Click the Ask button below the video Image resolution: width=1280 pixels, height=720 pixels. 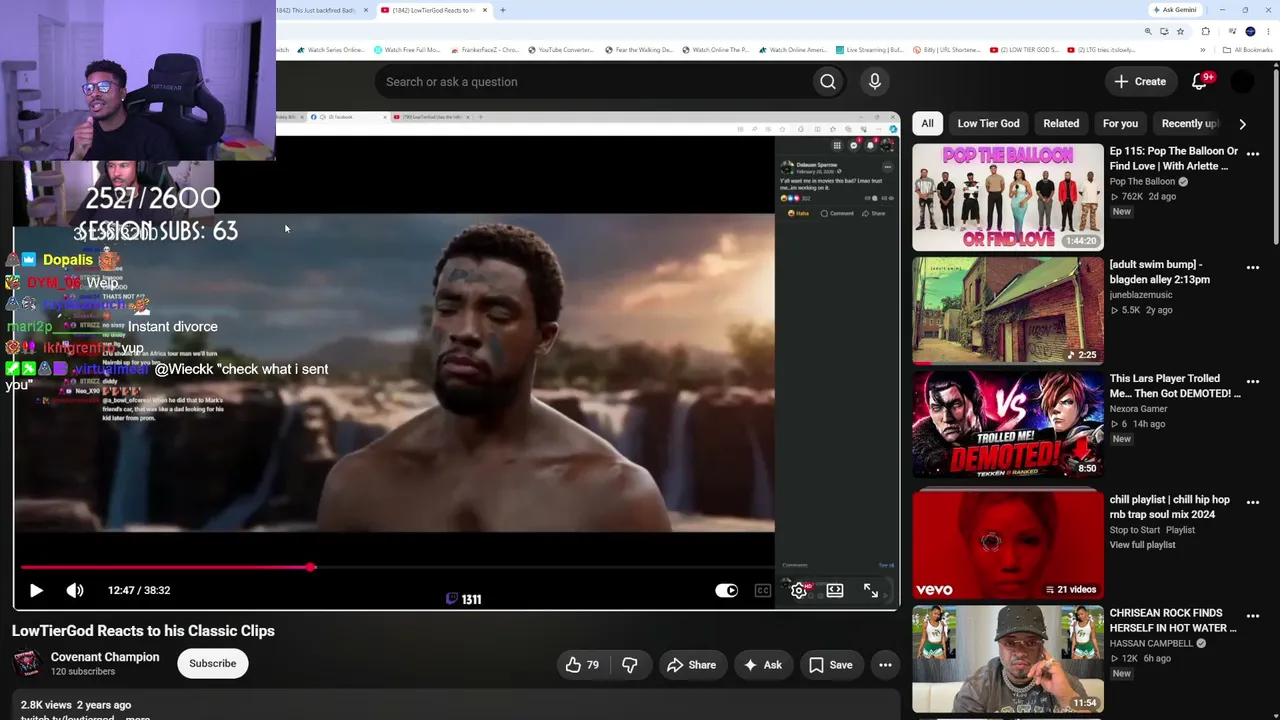click(x=762, y=665)
